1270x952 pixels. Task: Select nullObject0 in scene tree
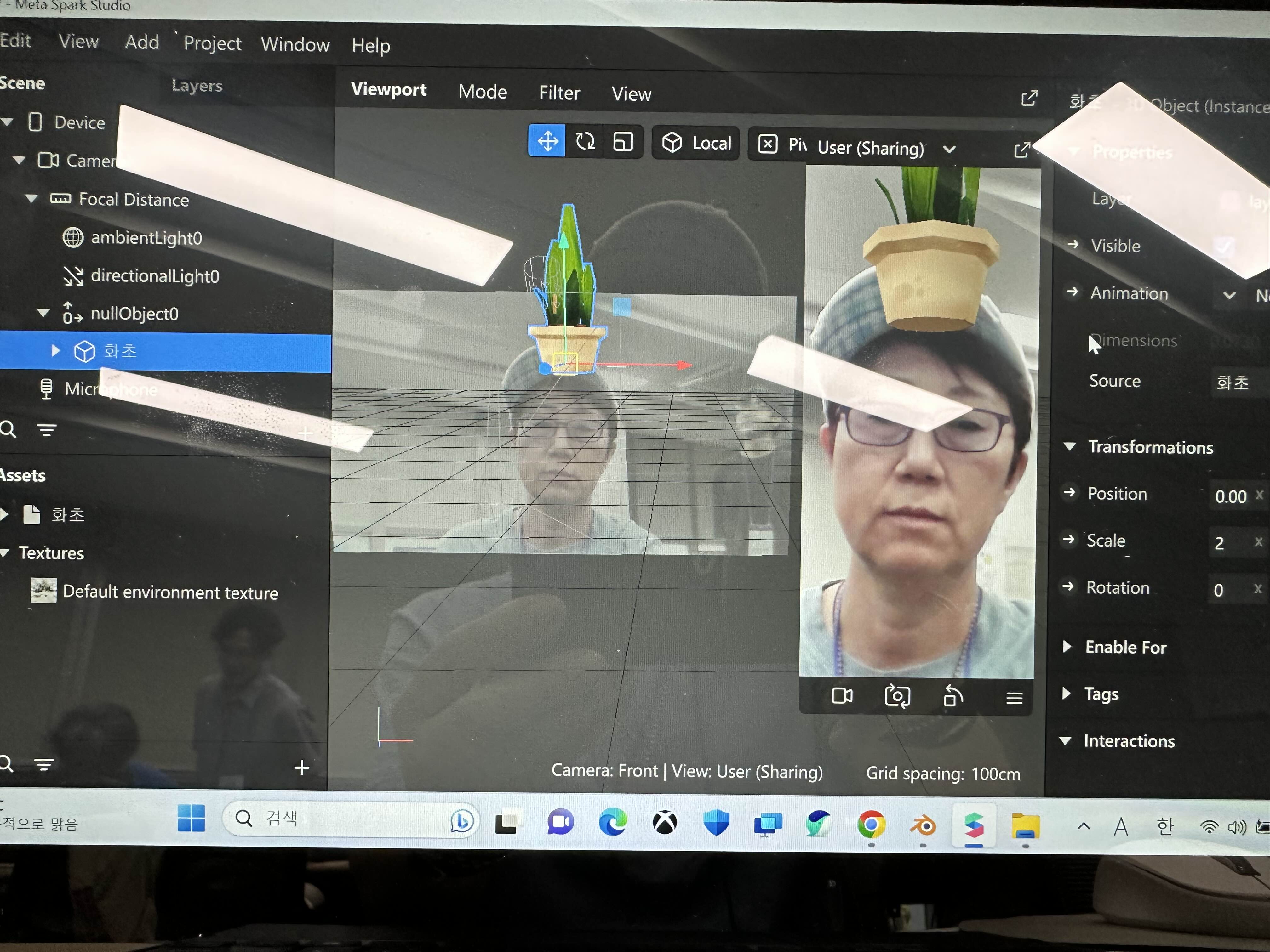(134, 314)
